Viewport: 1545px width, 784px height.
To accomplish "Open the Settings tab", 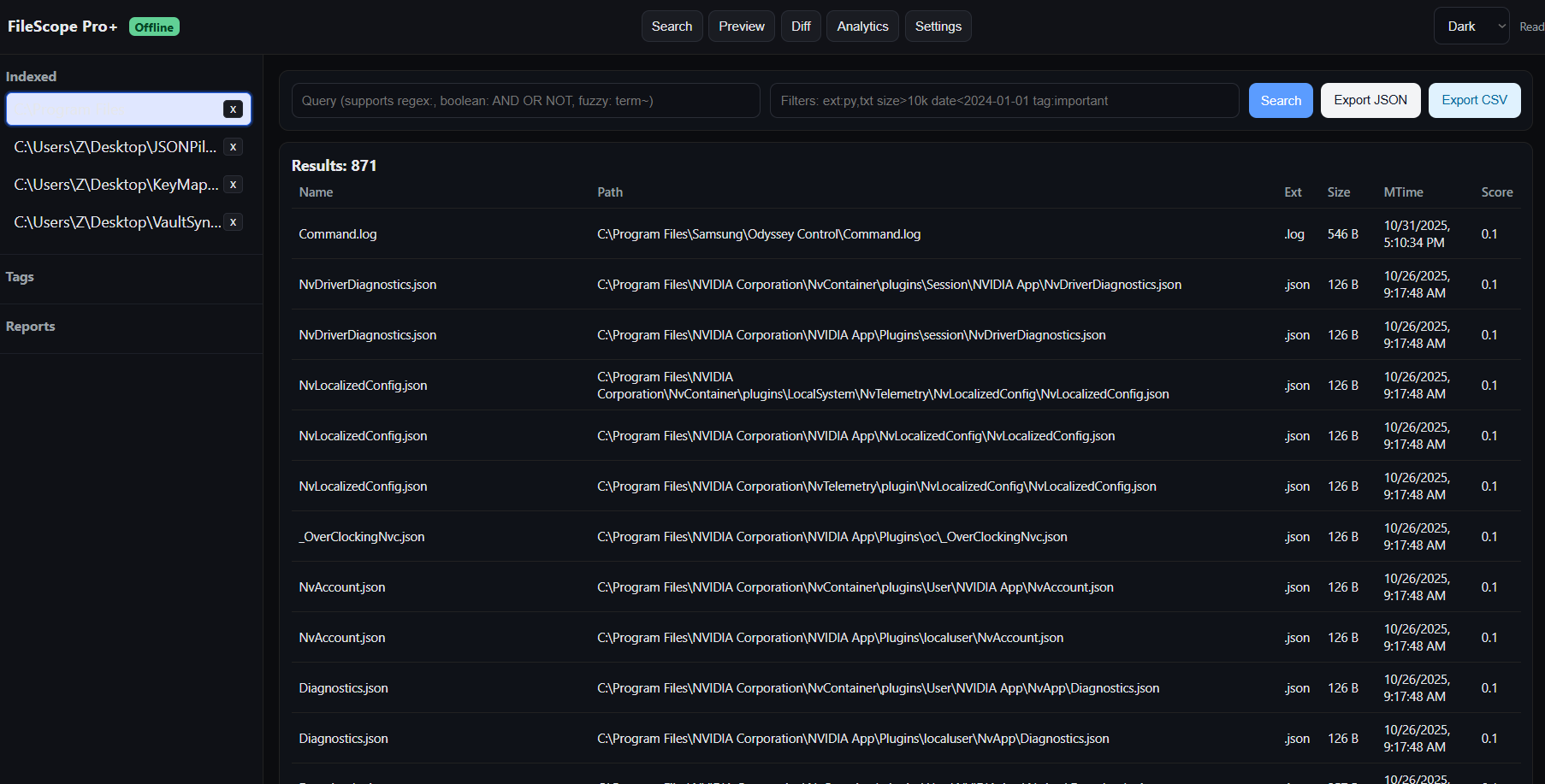I will point(938,27).
